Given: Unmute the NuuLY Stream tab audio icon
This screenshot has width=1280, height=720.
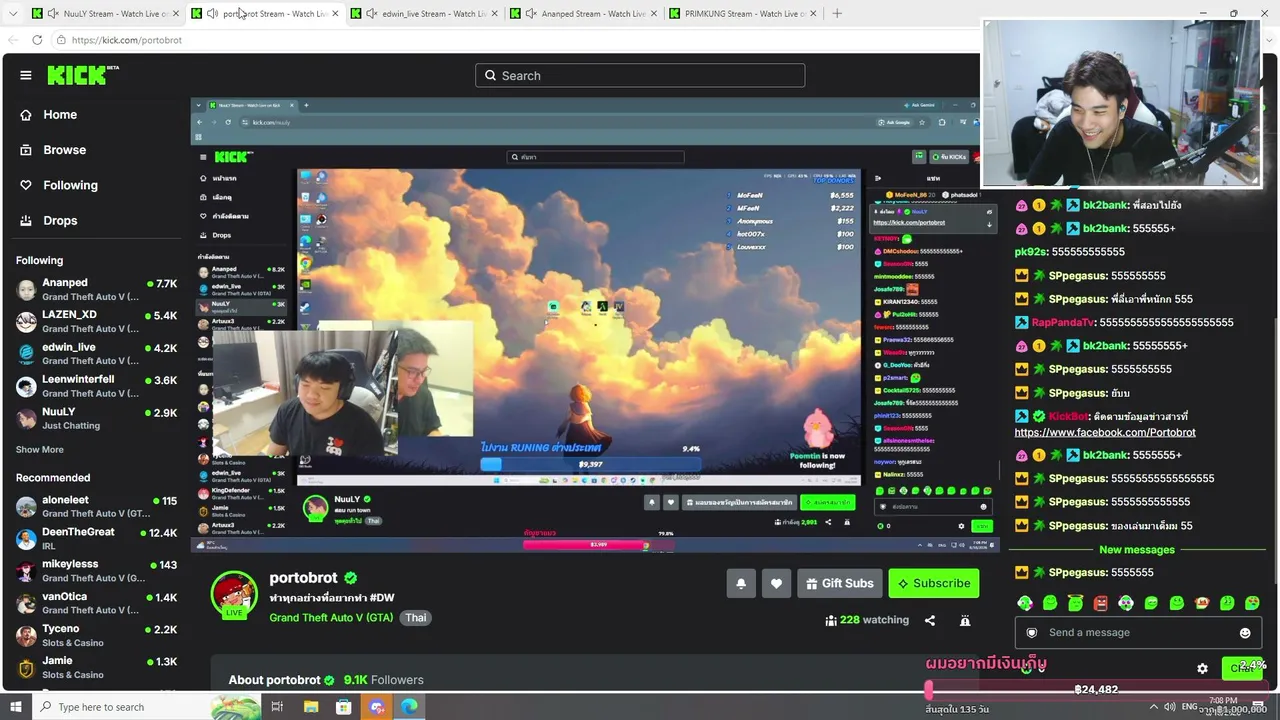Looking at the screenshot, I should point(53,14).
